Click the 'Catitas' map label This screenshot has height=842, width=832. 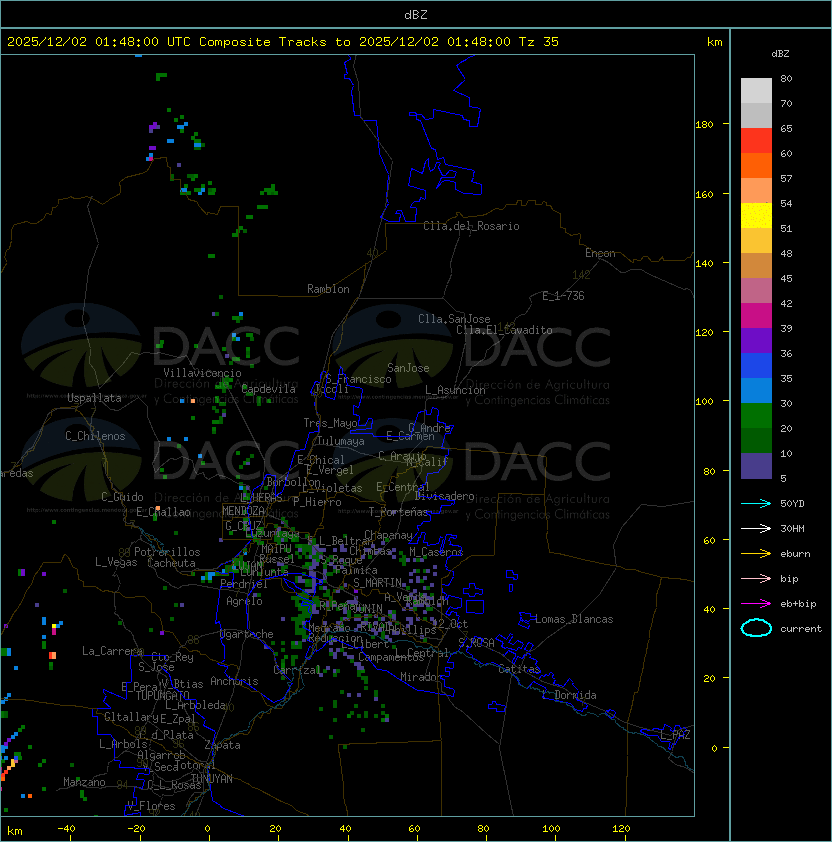(519, 669)
